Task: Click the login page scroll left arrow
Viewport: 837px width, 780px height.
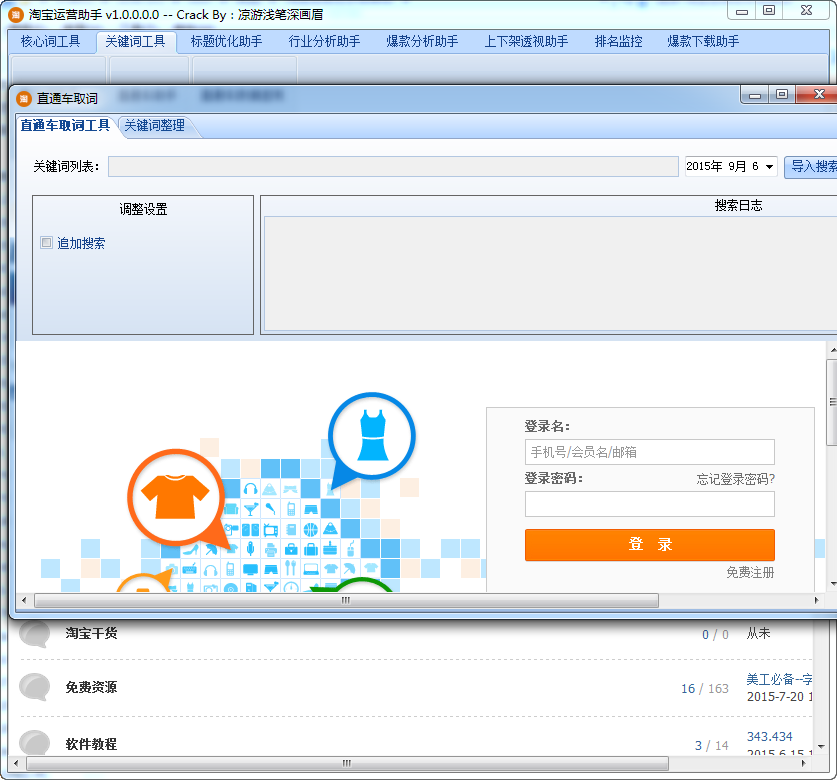Action: [x=24, y=601]
